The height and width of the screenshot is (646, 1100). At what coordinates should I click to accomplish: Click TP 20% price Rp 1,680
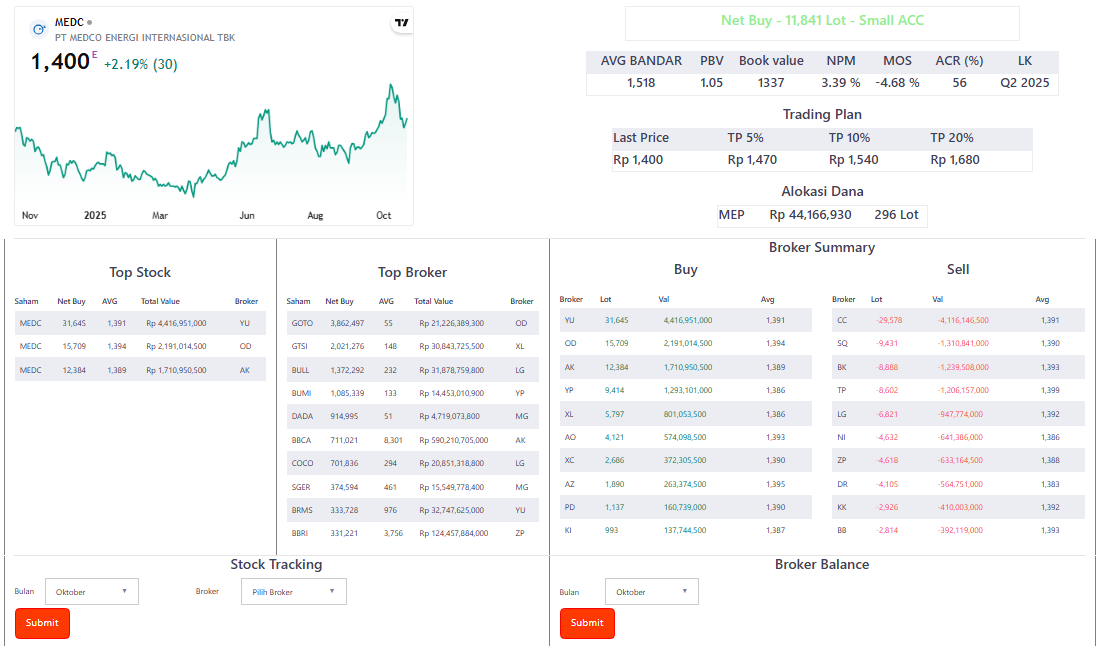[x=955, y=160]
